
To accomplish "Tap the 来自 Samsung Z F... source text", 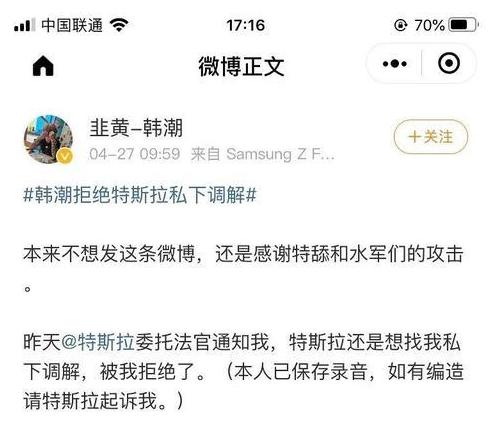I will 263,154.
